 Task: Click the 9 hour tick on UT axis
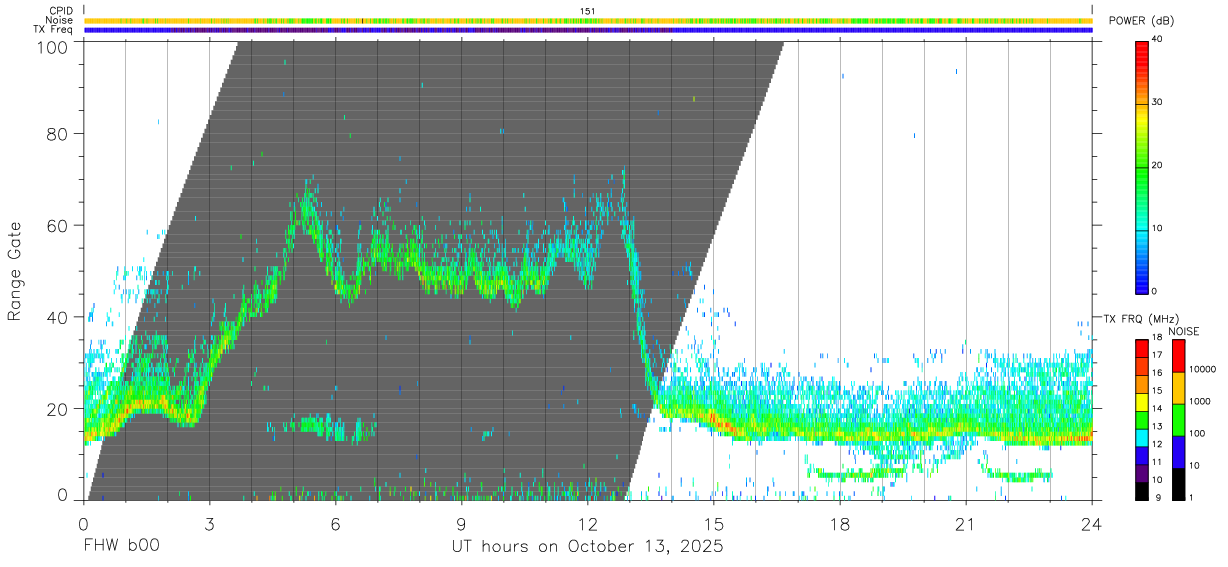[462, 524]
